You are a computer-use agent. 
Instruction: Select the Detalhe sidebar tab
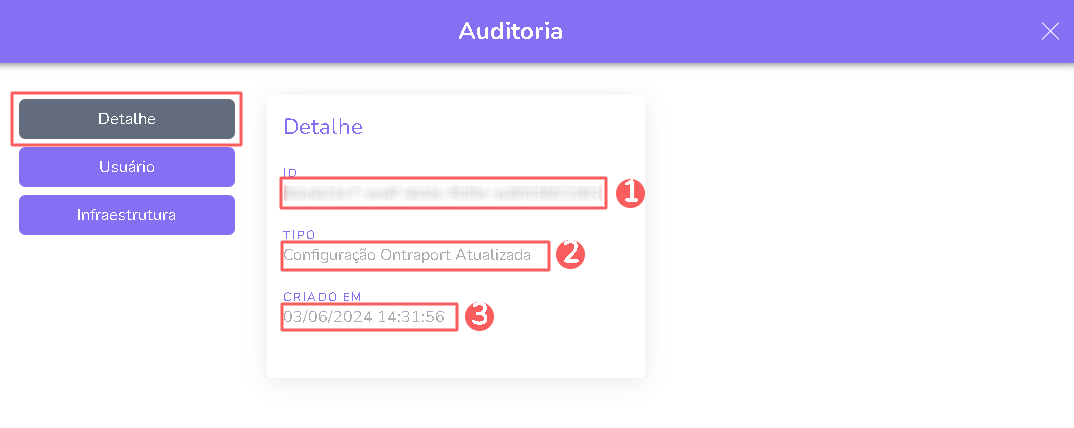tap(127, 119)
